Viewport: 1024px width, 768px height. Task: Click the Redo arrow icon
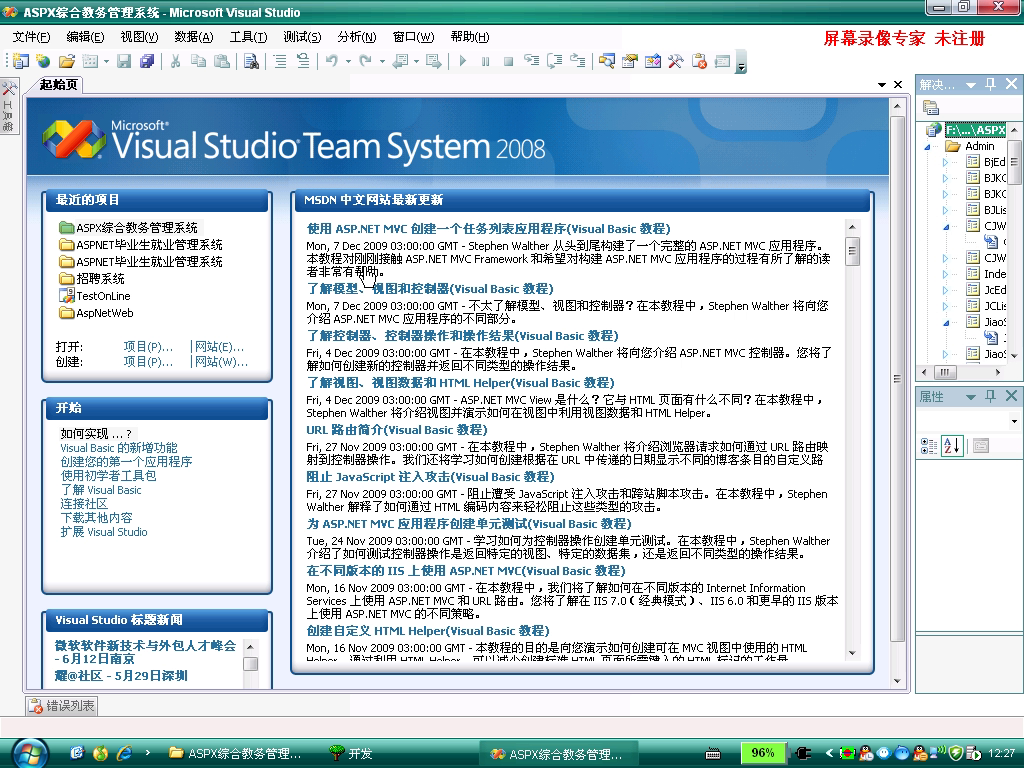(366, 61)
